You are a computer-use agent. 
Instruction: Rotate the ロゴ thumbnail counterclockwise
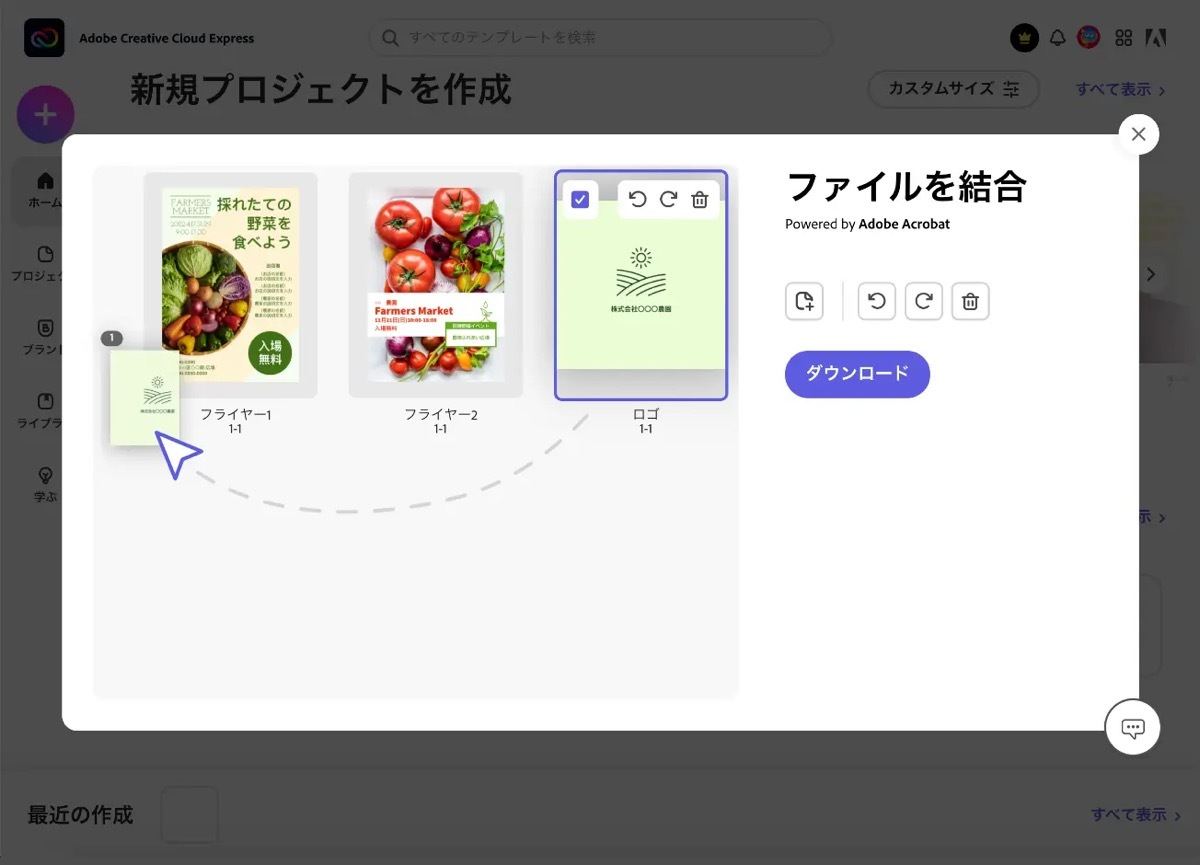pyautogui.click(x=637, y=199)
